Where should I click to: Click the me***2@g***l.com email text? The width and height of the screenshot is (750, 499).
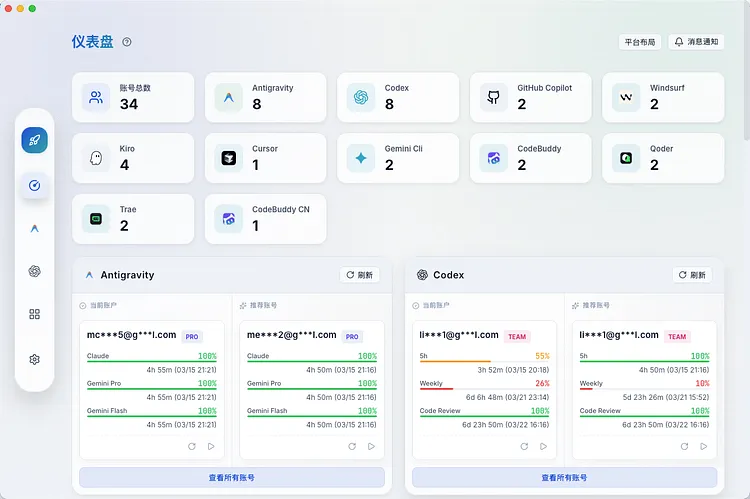(x=292, y=335)
